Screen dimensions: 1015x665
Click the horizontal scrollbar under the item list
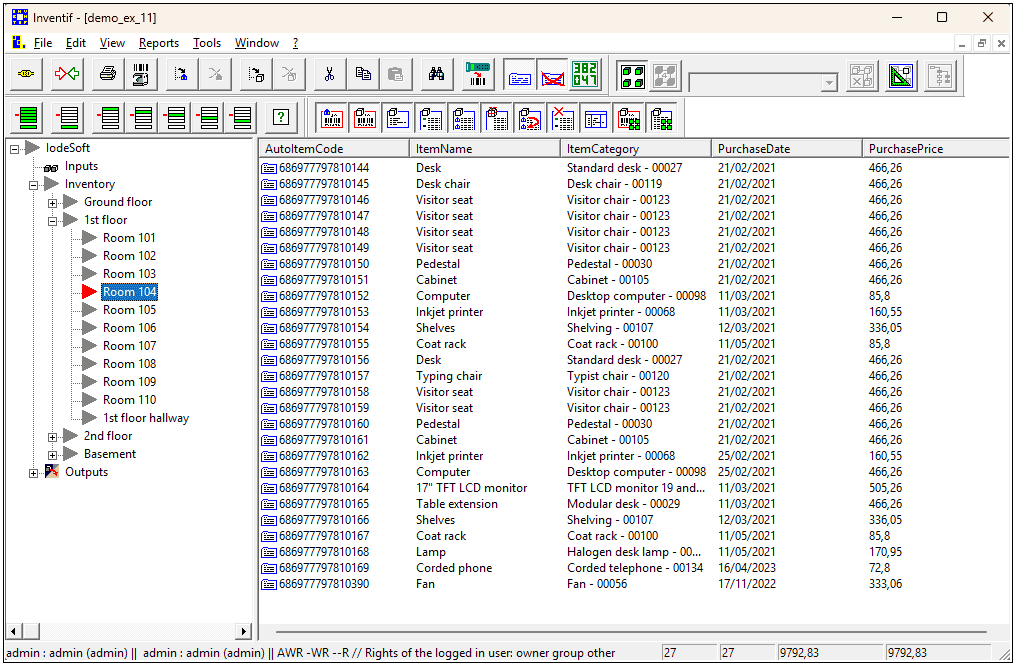pyautogui.click(x=630, y=631)
